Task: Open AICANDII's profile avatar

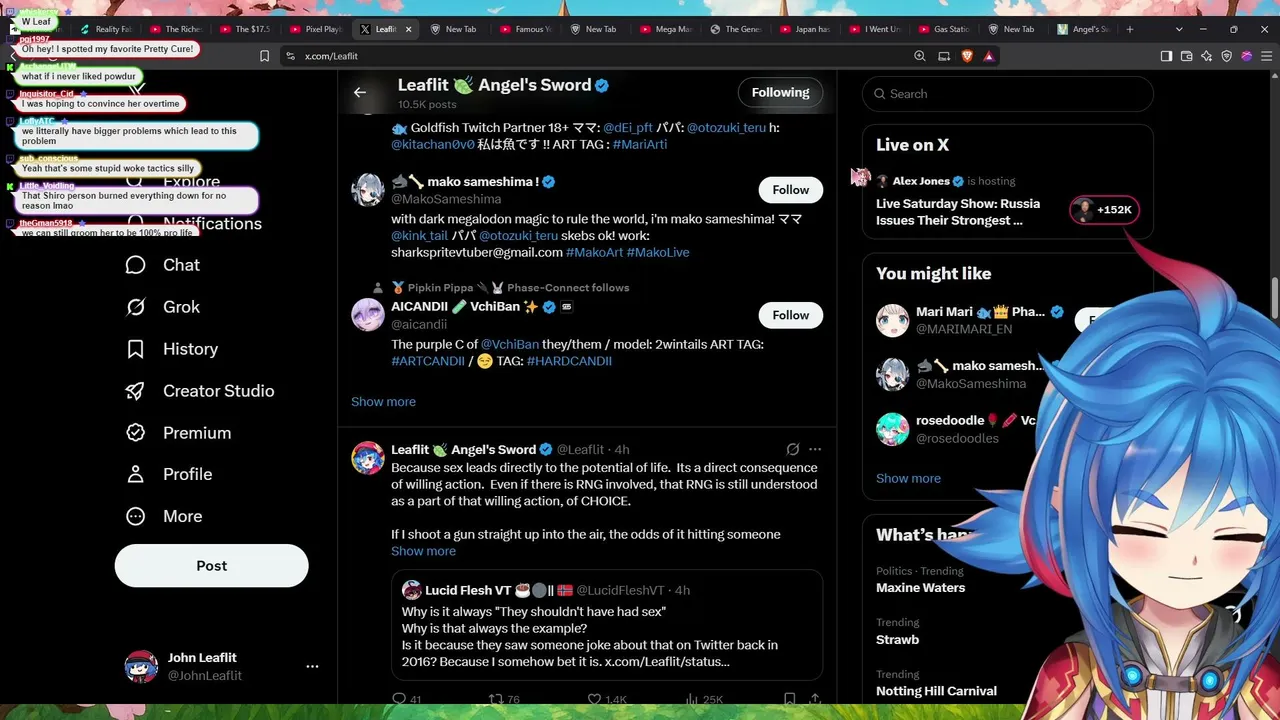Action: 367,314
